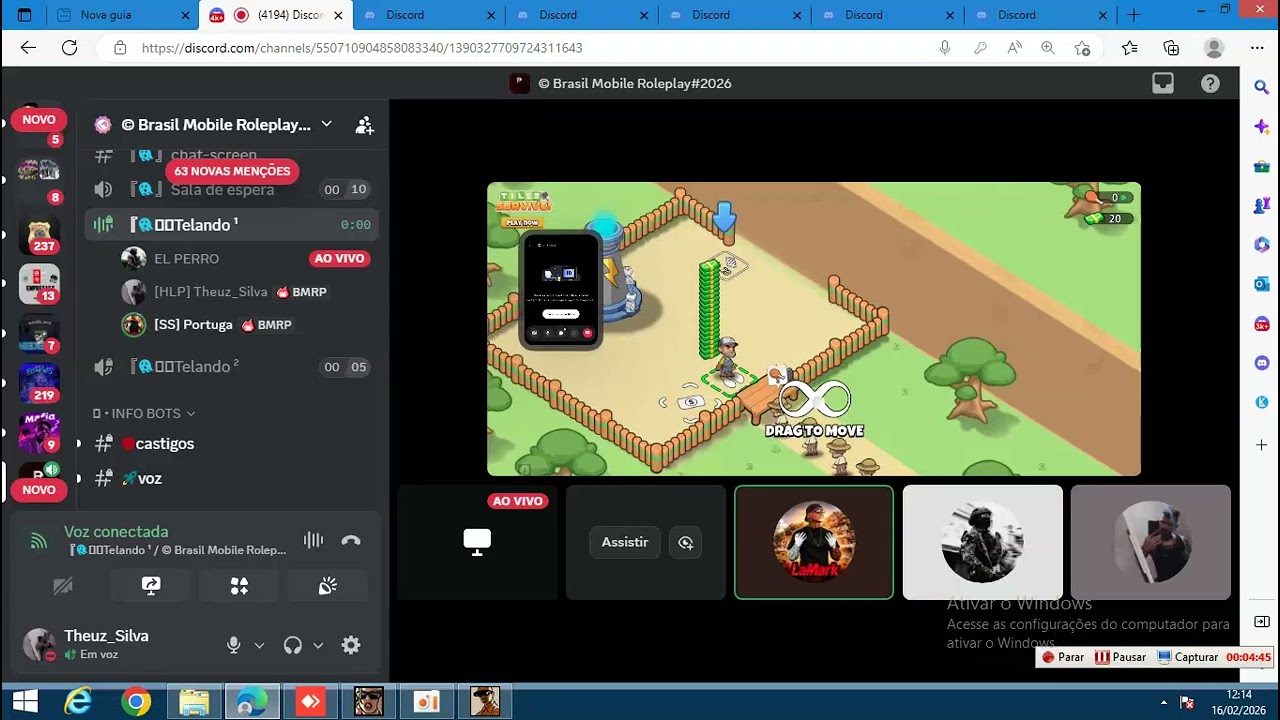Show hidden system tray icons
Viewport: 1280px width, 720px height.
(1163, 702)
